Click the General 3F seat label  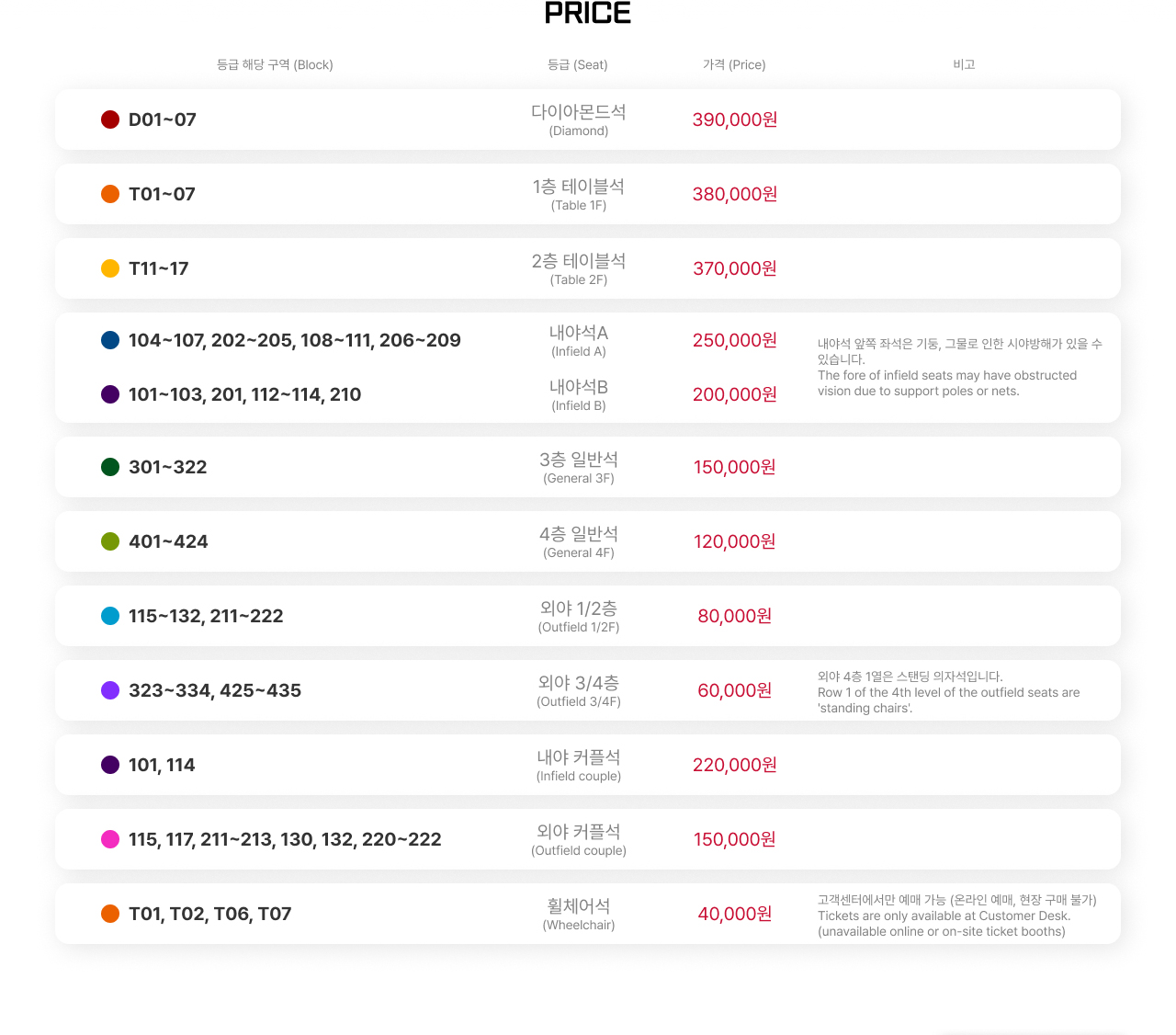tap(579, 467)
